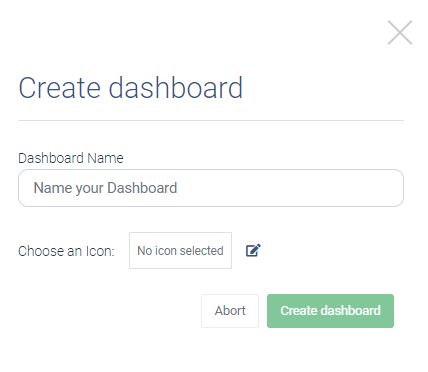Click the Create dashboard dialog heading

coord(131,88)
